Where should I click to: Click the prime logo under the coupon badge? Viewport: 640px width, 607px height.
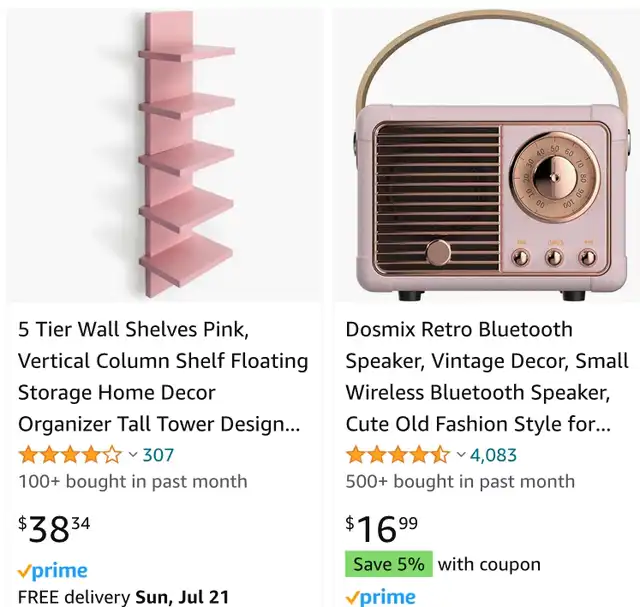click(x=380, y=598)
